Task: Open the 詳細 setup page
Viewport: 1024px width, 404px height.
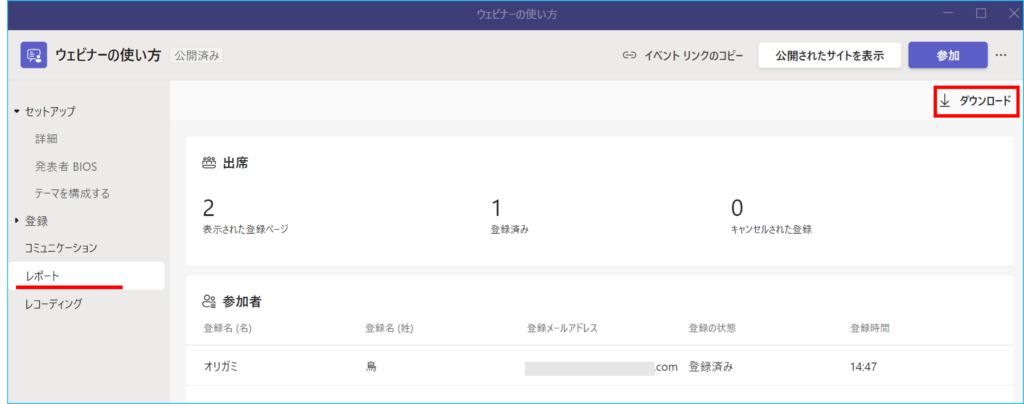Action: 46,138
